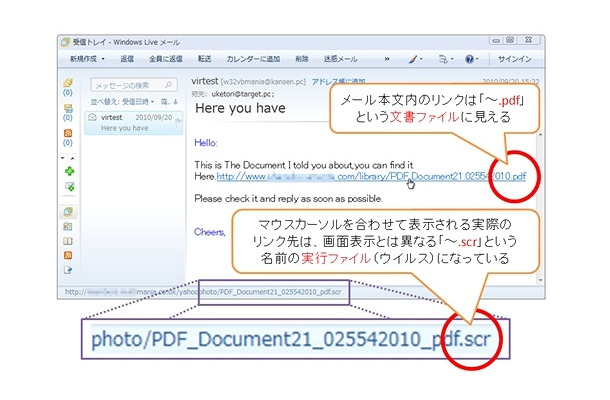This screenshot has height=400, width=610.
Task: Click the status bar URL ending pdf.scr
Action: pos(203,291)
